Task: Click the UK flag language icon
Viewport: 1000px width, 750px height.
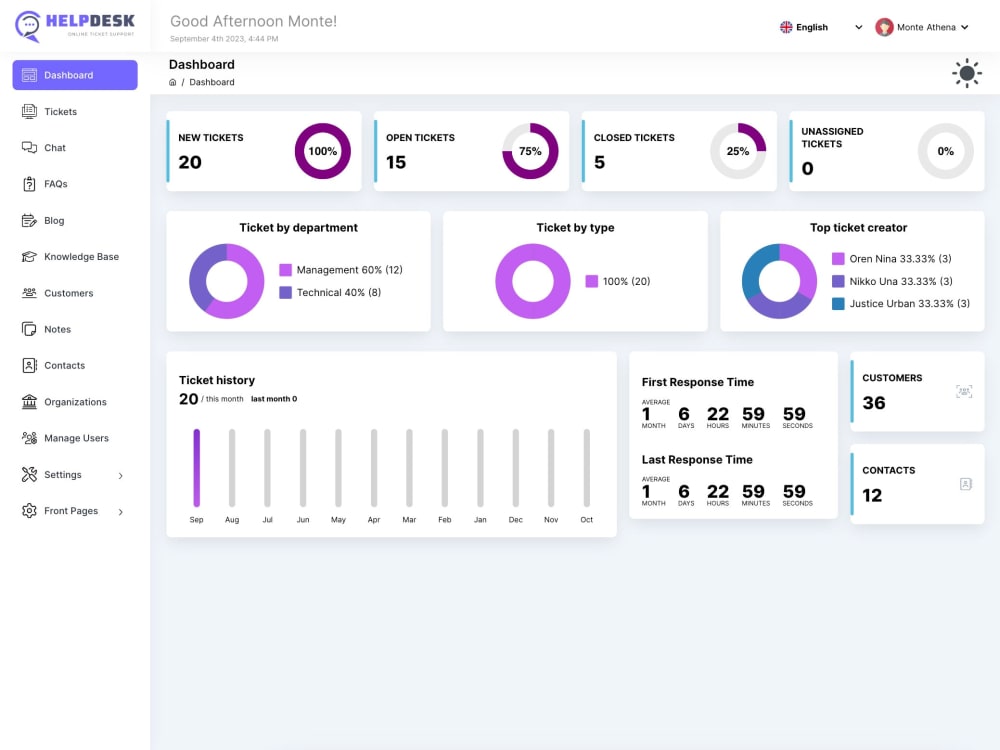Action: coord(786,27)
